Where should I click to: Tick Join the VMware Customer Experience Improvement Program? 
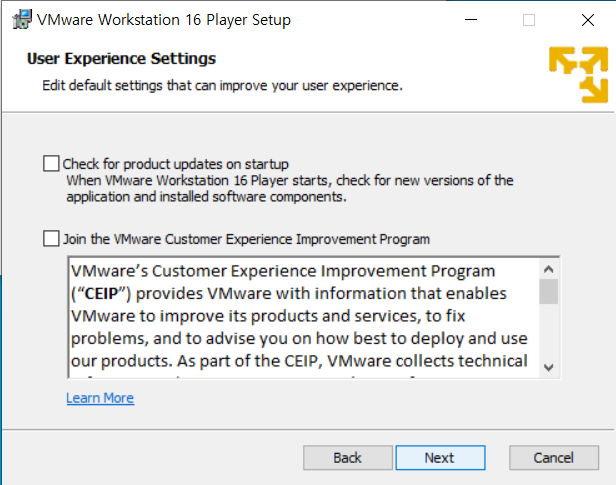pos(51,238)
